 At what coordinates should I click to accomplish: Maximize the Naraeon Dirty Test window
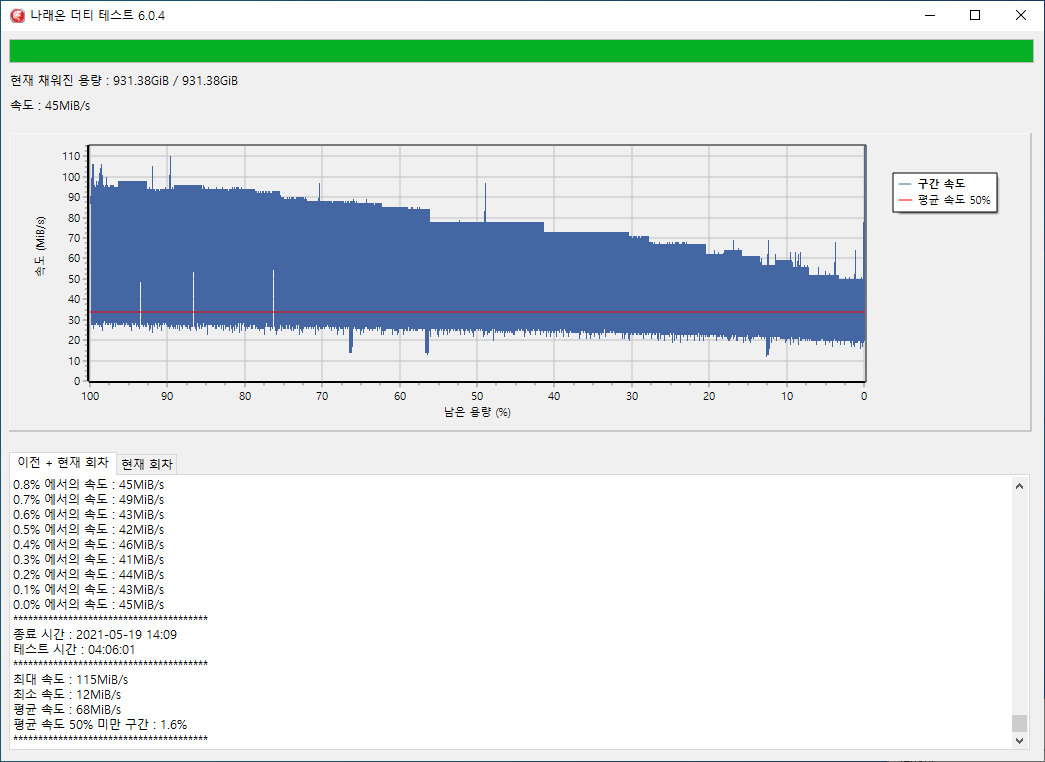tap(975, 15)
